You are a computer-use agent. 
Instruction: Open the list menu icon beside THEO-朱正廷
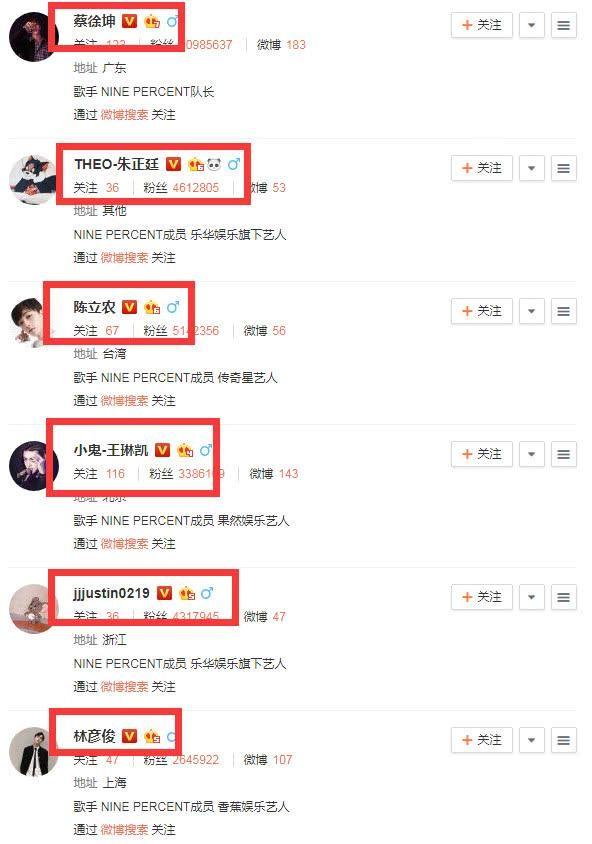(563, 168)
